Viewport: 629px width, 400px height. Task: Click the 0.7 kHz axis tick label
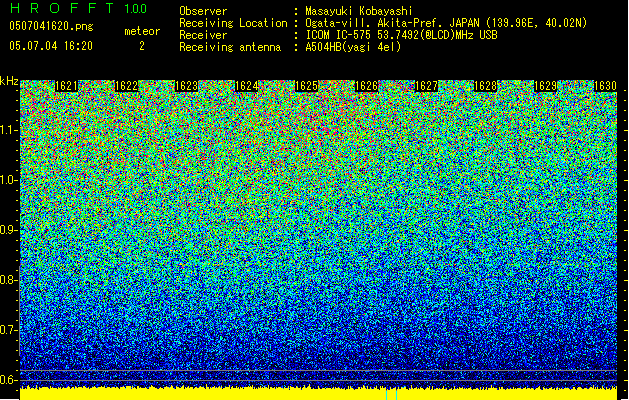pyautogui.click(x=9, y=330)
